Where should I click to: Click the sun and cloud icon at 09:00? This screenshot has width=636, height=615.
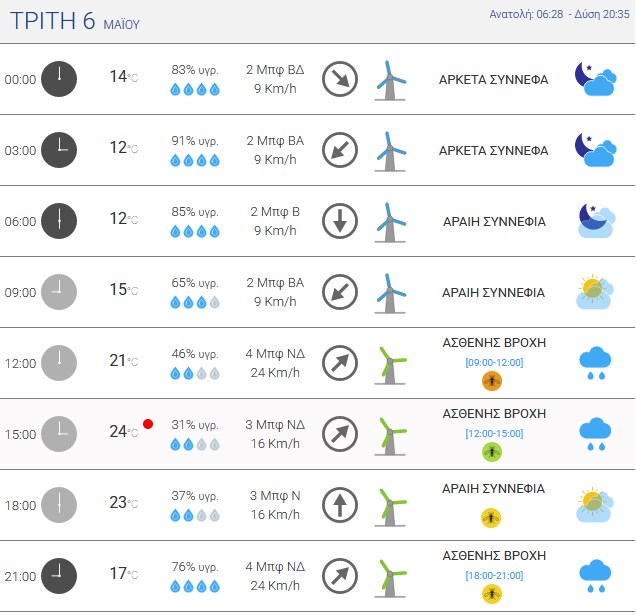point(595,292)
